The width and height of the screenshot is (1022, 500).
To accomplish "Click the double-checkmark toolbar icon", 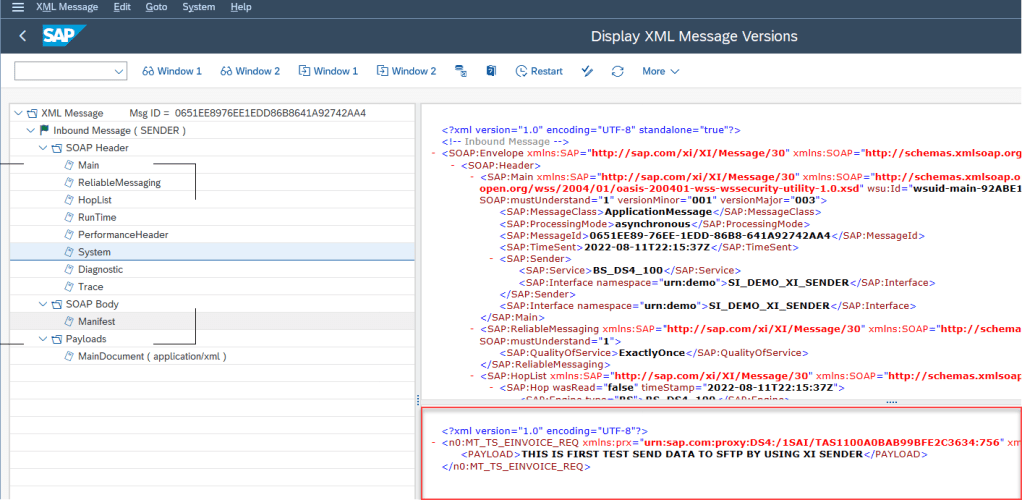I will [x=588, y=71].
